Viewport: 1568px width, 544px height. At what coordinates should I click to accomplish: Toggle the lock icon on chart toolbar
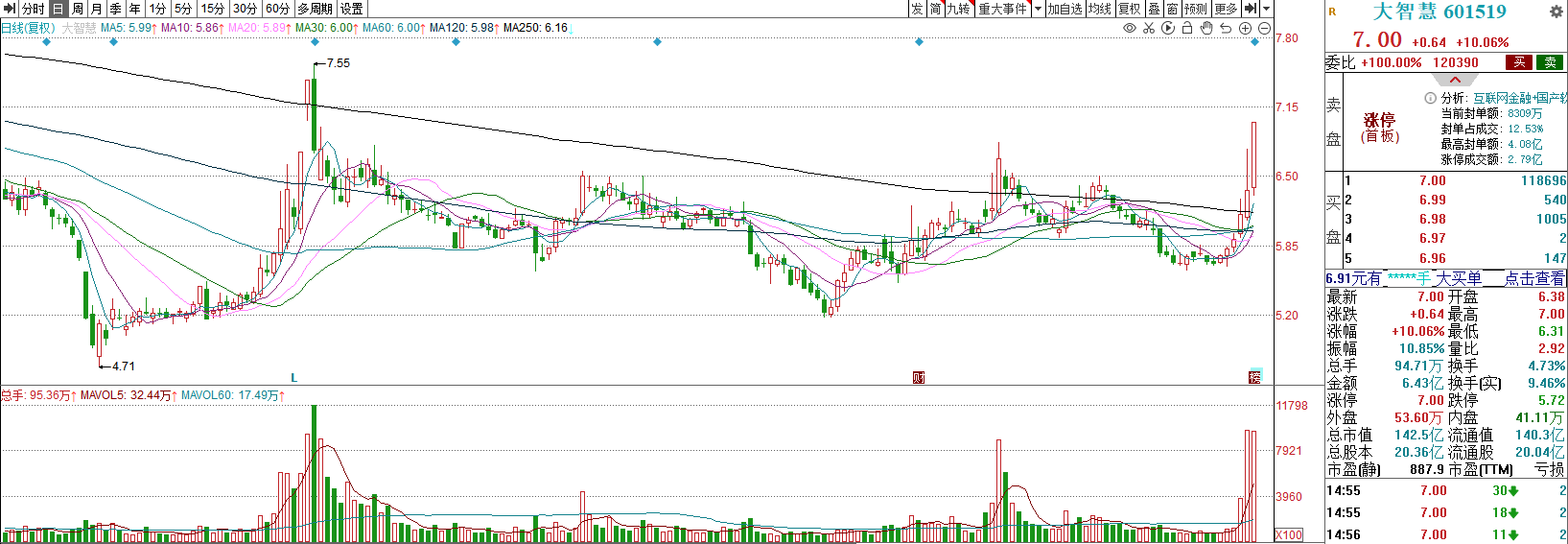(x=1187, y=28)
